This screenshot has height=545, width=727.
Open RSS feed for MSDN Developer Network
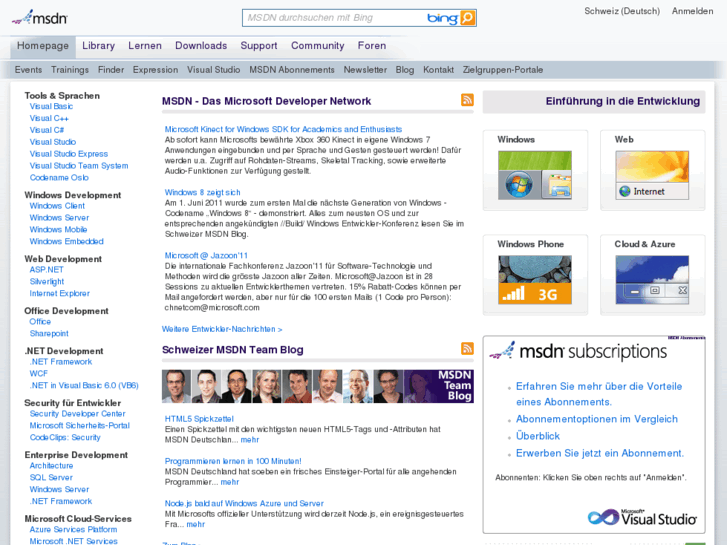[x=467, y=100]
